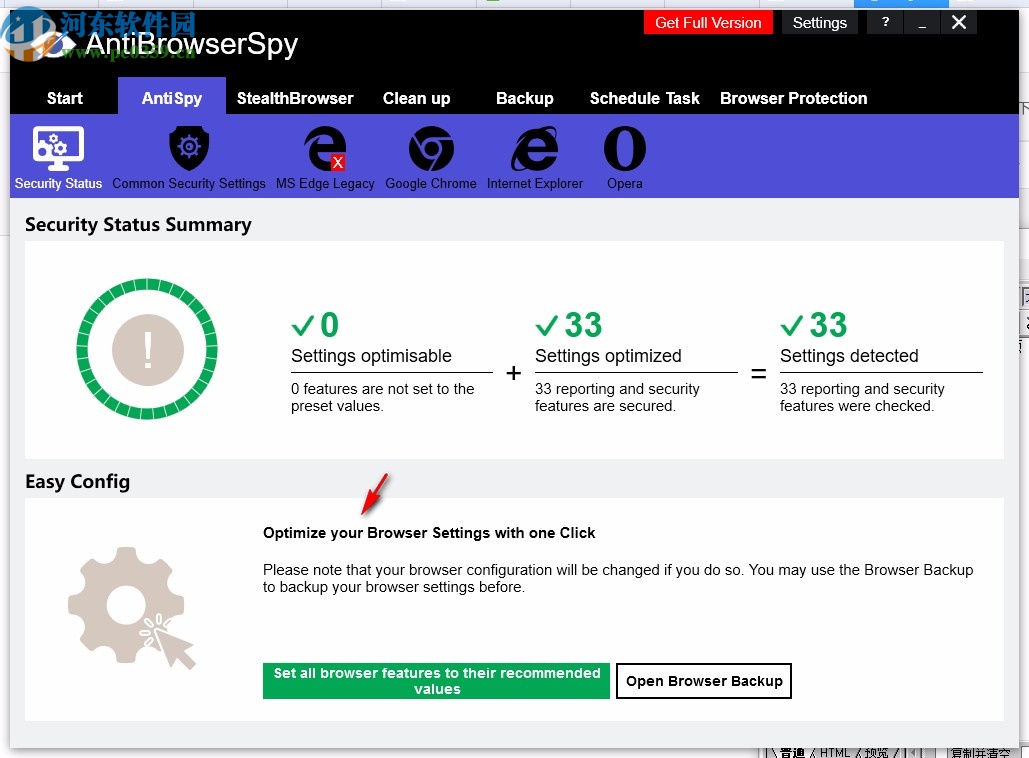Select the Opera browser icon
Image resolution: width=1029 pixels, height=758 pixels.
624,156
